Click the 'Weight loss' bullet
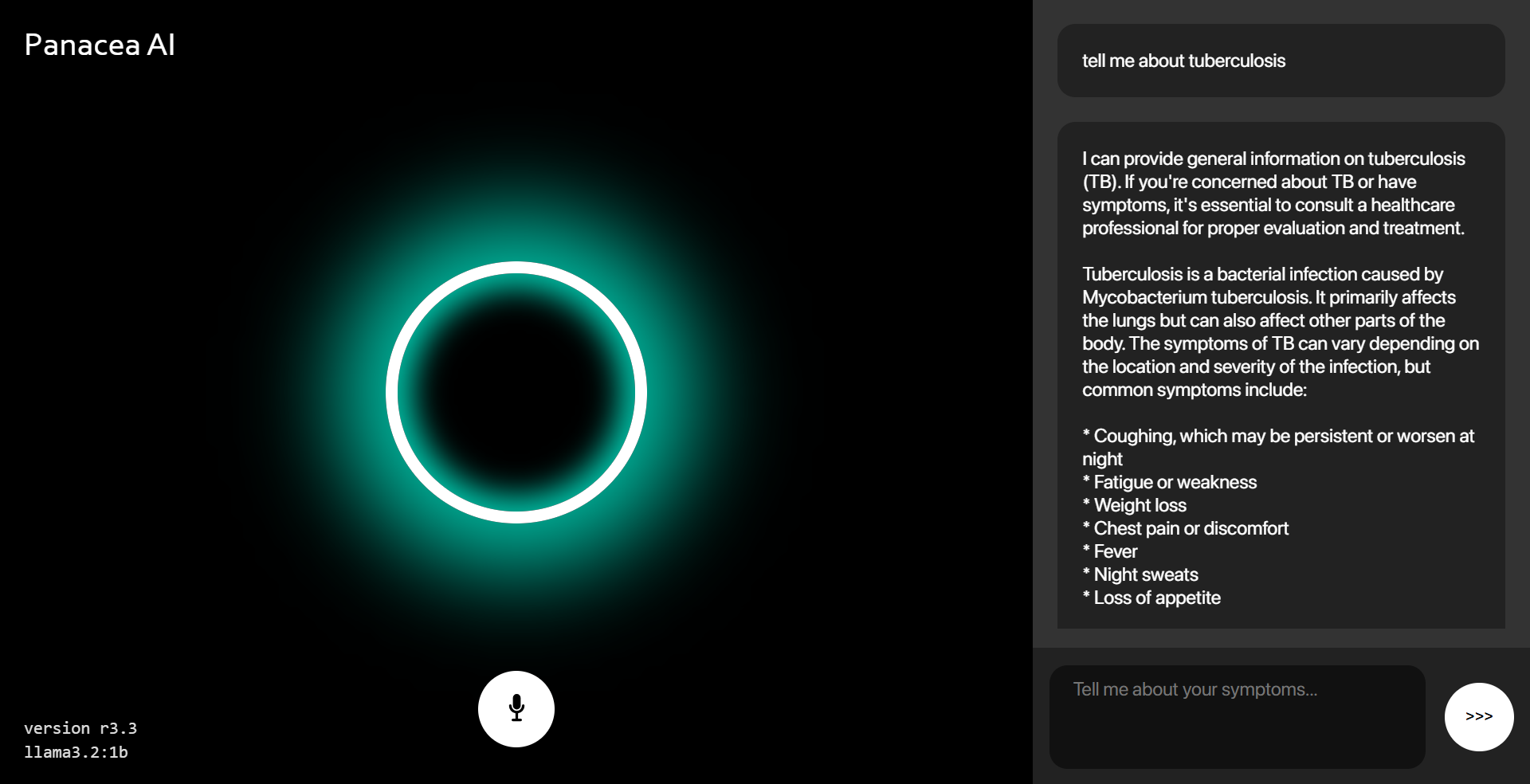The image size is (1530, 784). 1134,505
